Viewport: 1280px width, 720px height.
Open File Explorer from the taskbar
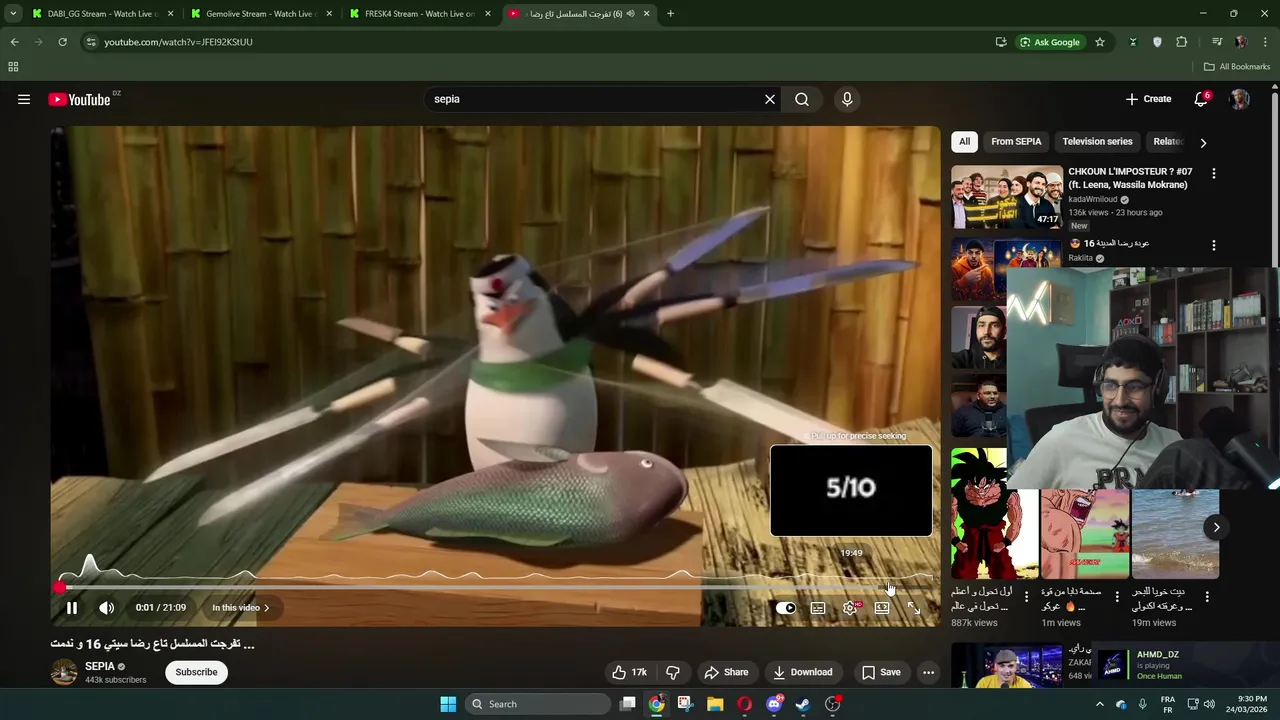715,704
